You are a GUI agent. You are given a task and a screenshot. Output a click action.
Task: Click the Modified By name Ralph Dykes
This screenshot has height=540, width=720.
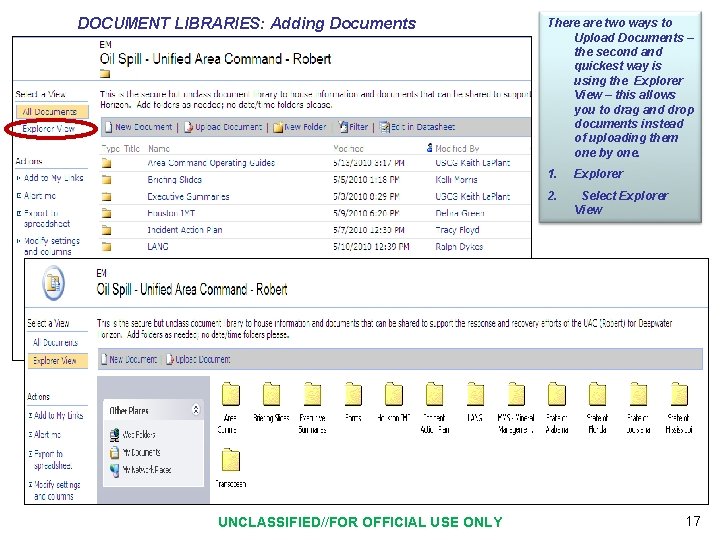click(459, 247)
